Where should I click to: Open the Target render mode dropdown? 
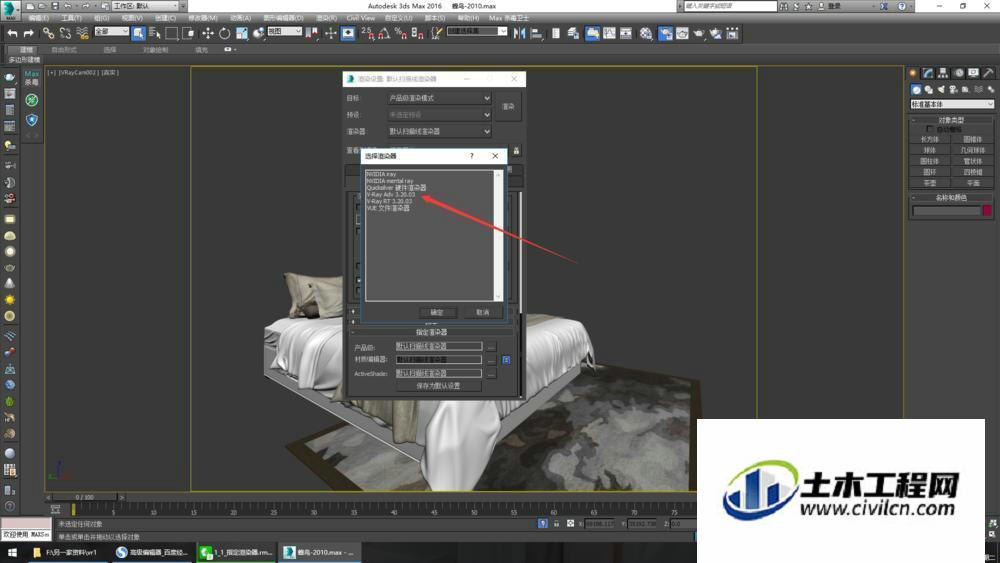point(439,98)
